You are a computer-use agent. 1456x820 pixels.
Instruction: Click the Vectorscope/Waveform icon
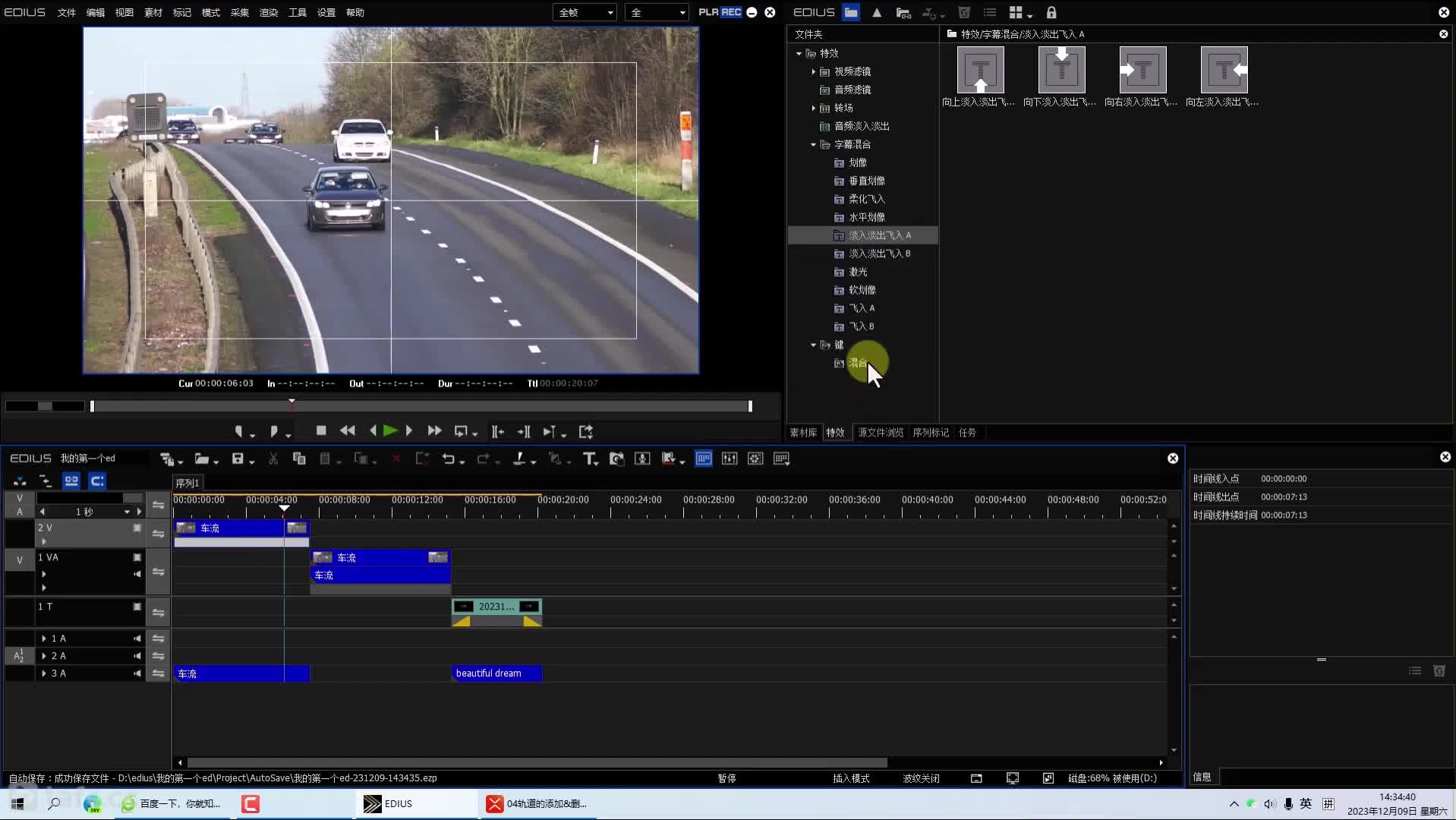(755, 459)
